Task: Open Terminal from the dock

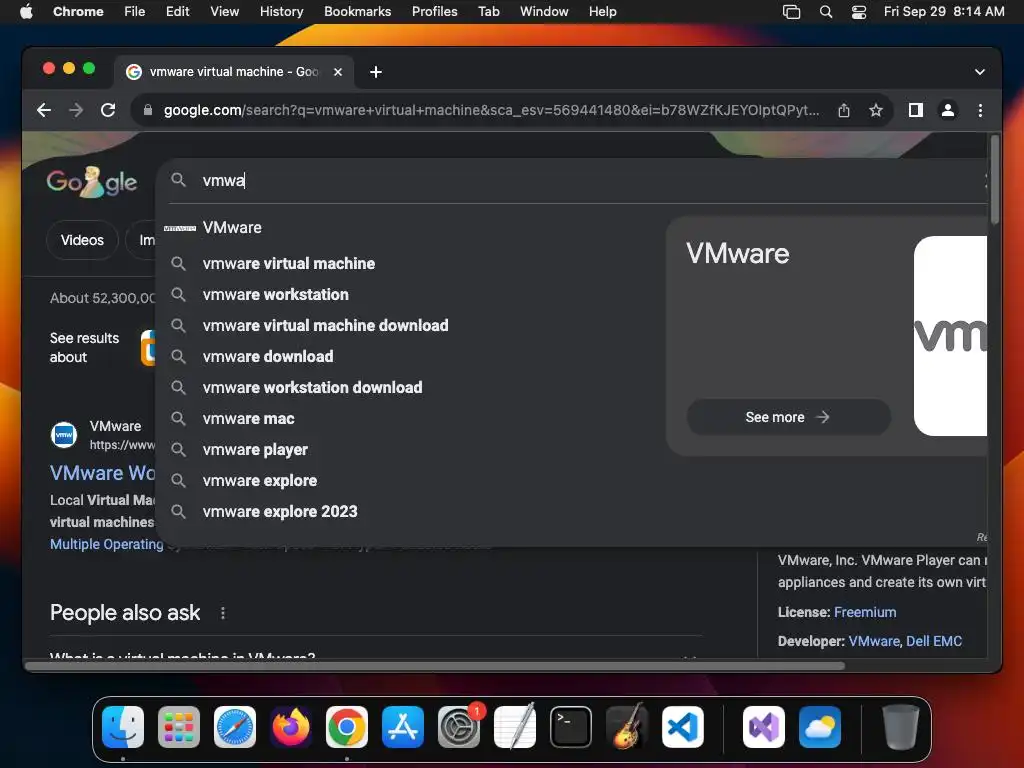Action: 571,727
